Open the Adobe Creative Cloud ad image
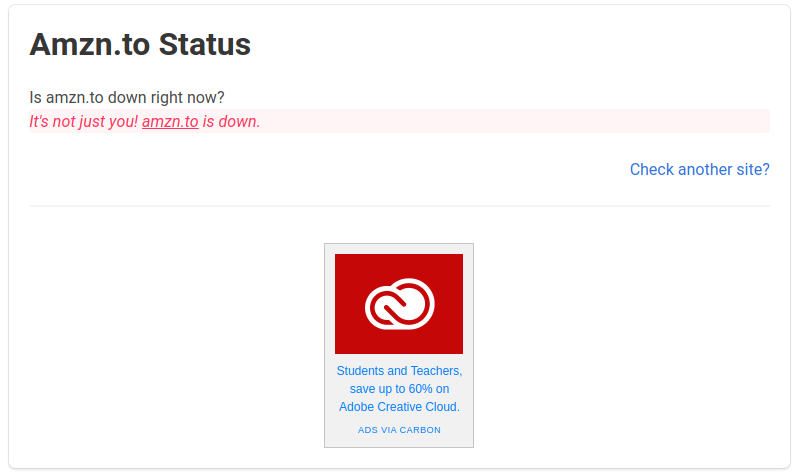This screenshot has height=474, width=798. tap(399, 304)
